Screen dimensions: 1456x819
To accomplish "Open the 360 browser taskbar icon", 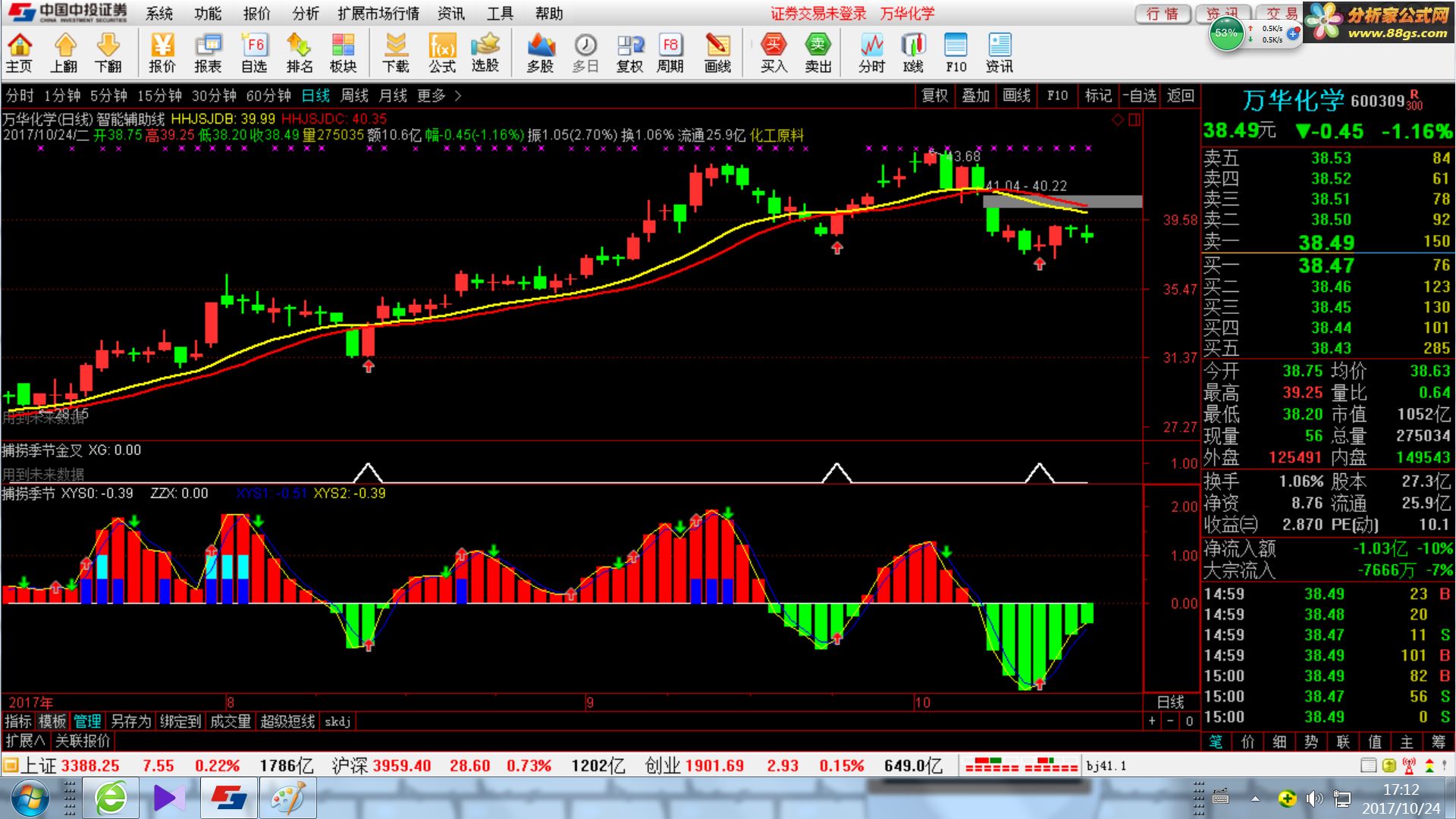I will pos(111,799).
